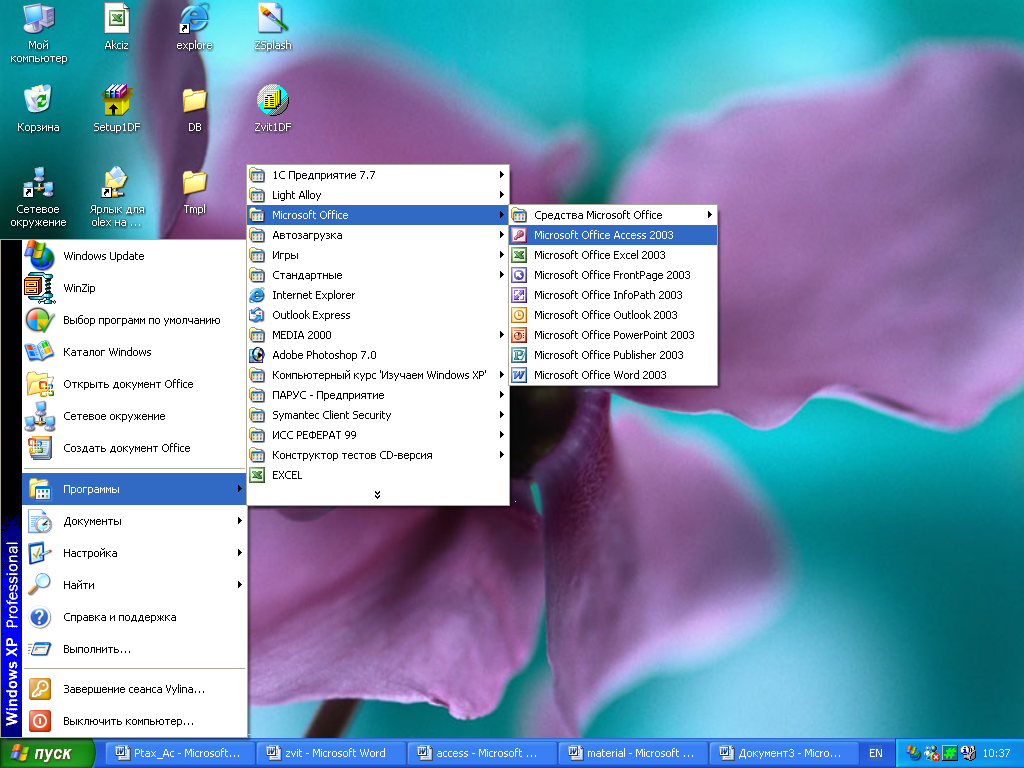Click Открыть документ Office entry
The height and width of the screenshot is (768, 1024).
[x=134, y=384]
